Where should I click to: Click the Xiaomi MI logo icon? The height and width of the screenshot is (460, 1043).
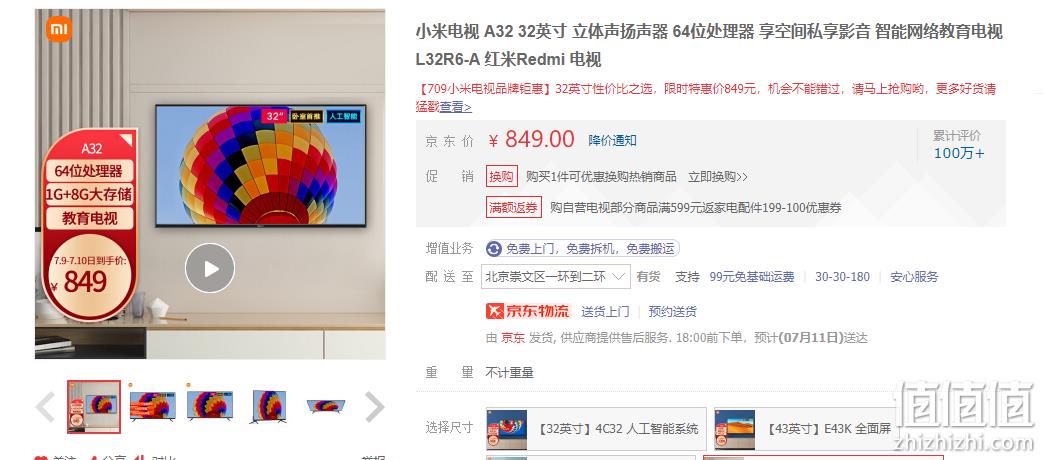coord(59,30)
